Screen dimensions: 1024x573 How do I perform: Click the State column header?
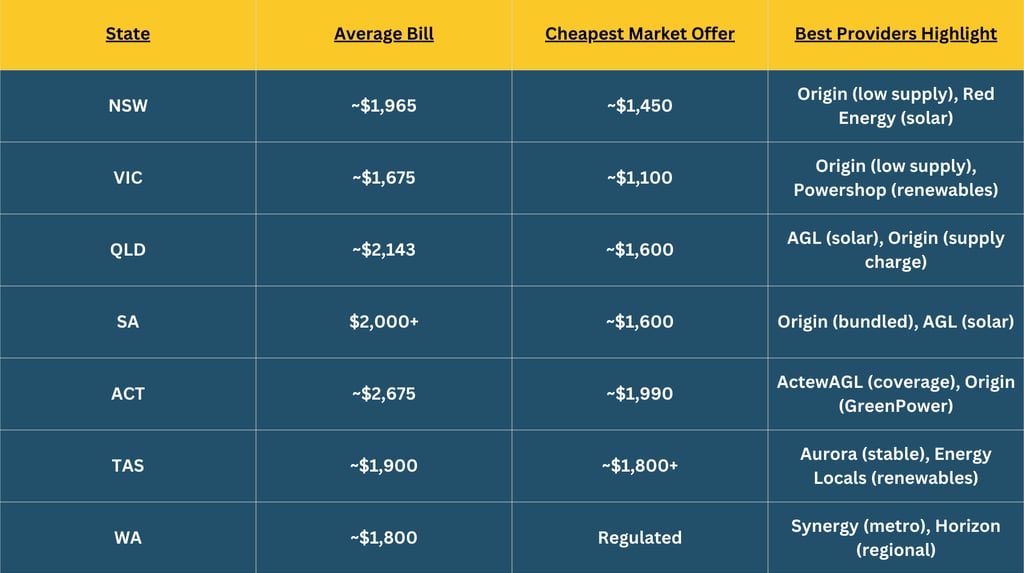[128, 34]
